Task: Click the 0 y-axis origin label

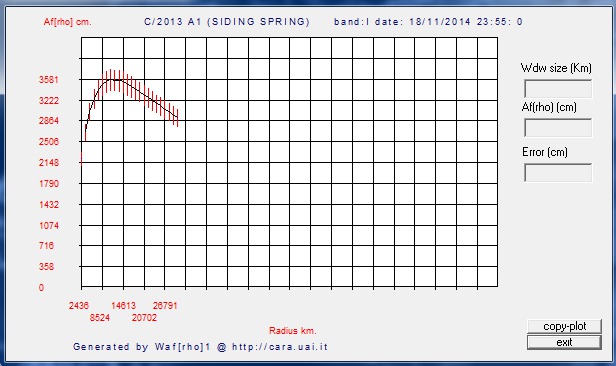Action: (41, 287)
